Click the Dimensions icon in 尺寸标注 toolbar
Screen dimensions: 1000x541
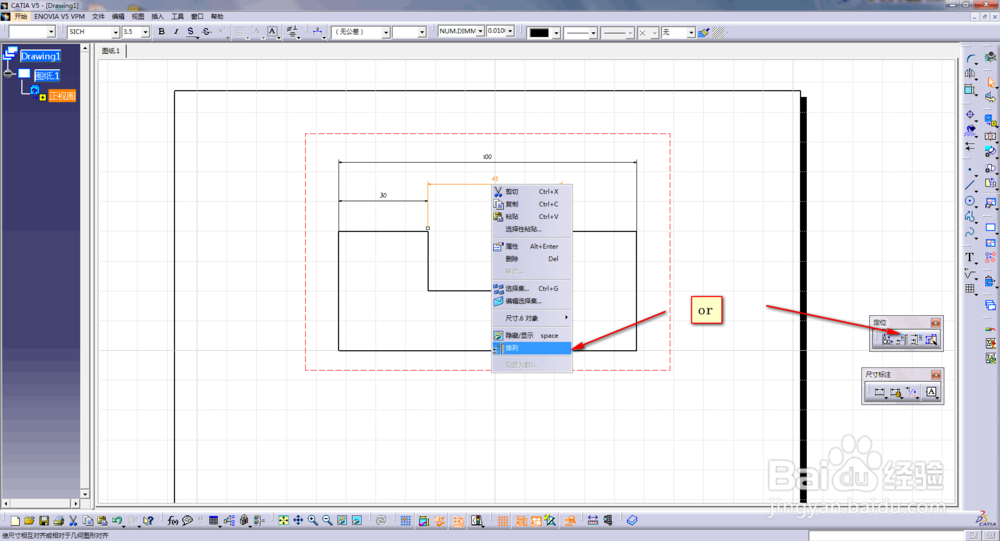(x=879, y=392)
